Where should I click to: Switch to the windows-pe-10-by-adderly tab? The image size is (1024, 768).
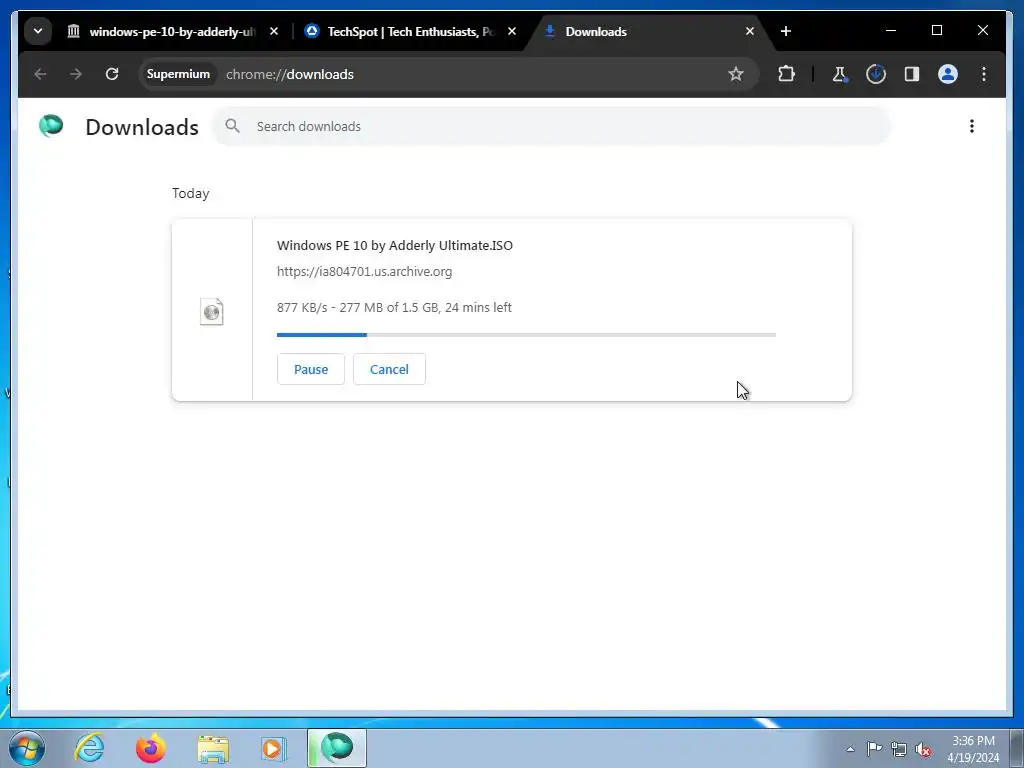click(172, 31)
